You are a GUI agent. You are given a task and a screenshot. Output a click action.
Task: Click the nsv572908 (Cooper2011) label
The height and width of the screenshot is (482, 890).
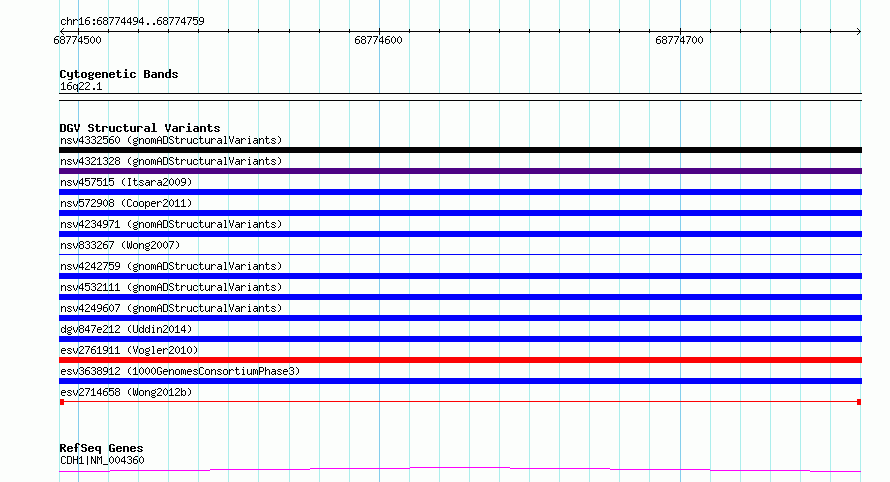coord(126,203)
